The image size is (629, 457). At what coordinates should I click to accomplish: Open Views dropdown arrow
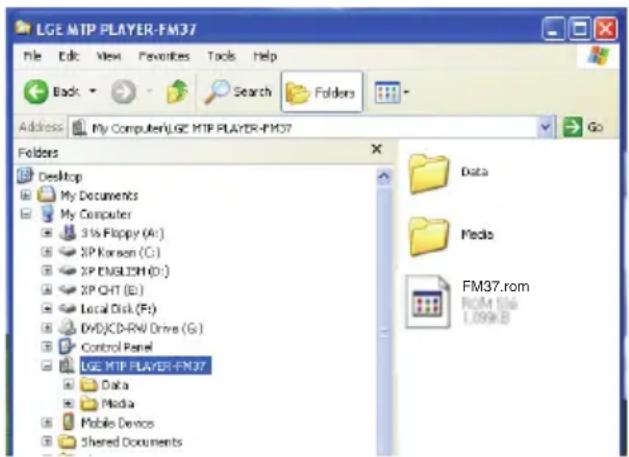[x=406, y=92]
